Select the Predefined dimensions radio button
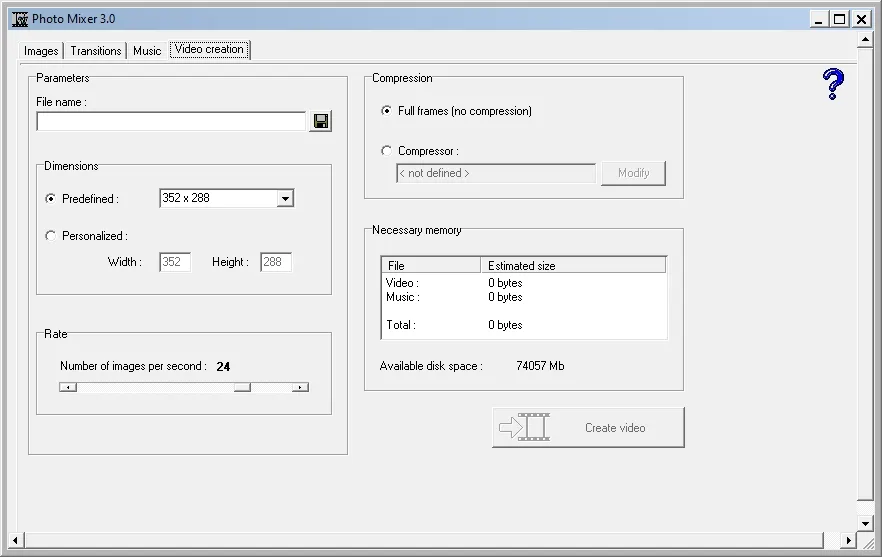The height and width of the screenshot is (557, 882). click(x=51, y=199)
